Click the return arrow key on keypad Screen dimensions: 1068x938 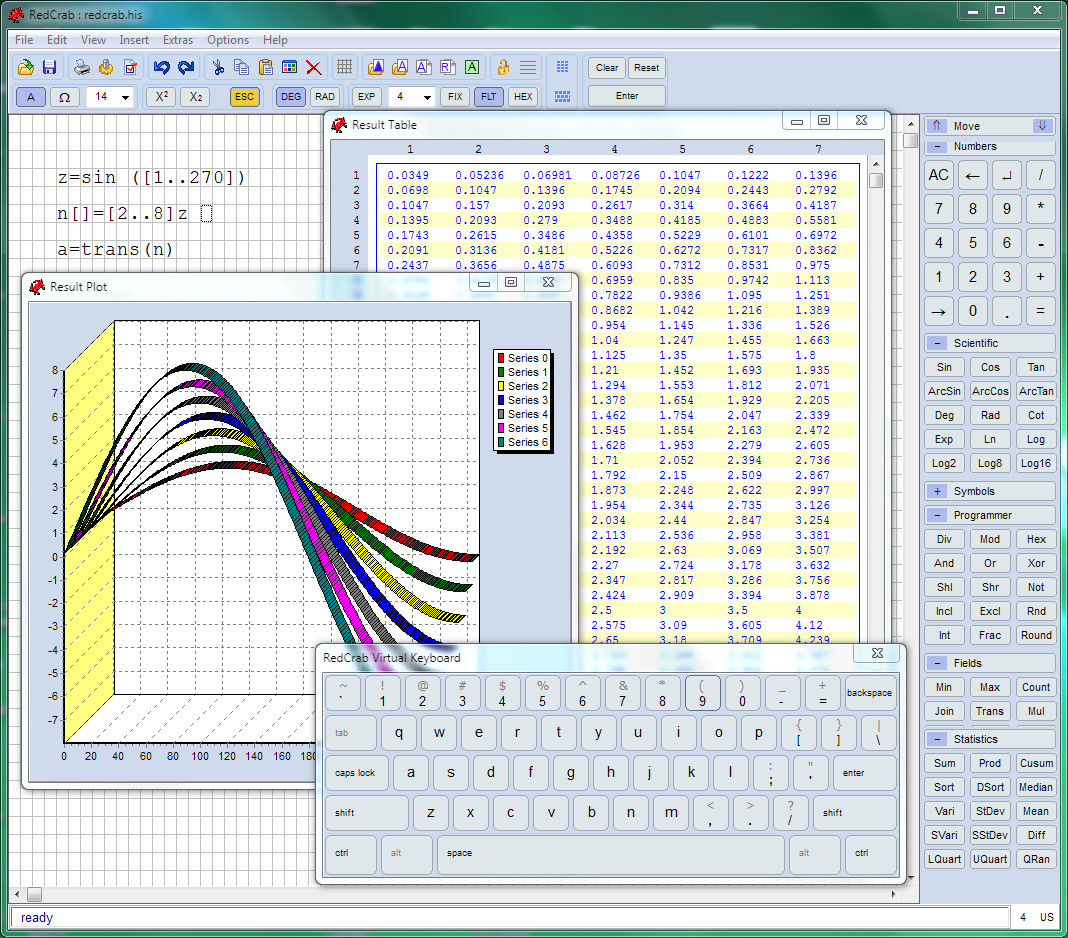tap(1007, 176)
